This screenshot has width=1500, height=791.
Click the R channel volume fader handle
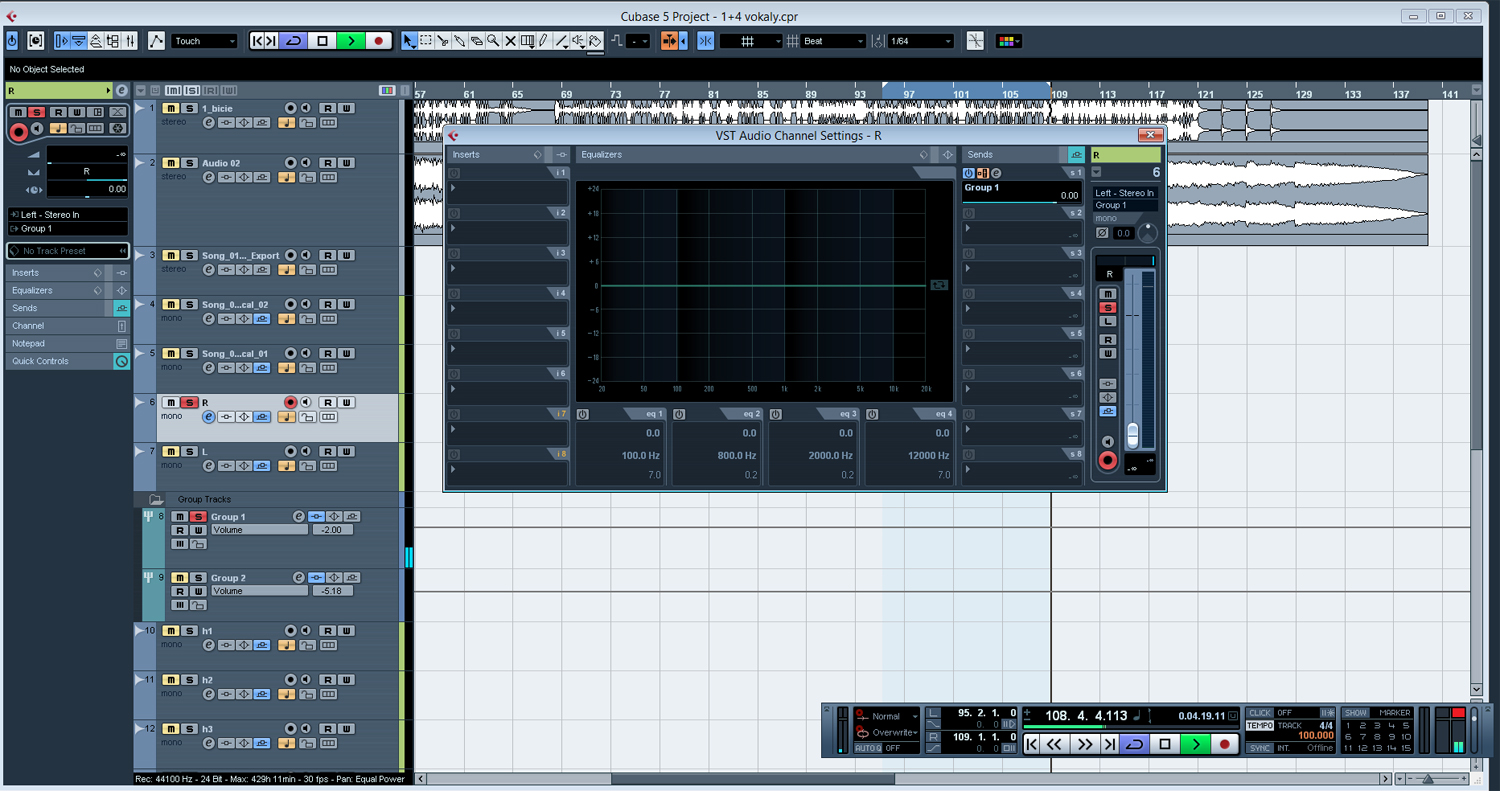[1132, 436]
